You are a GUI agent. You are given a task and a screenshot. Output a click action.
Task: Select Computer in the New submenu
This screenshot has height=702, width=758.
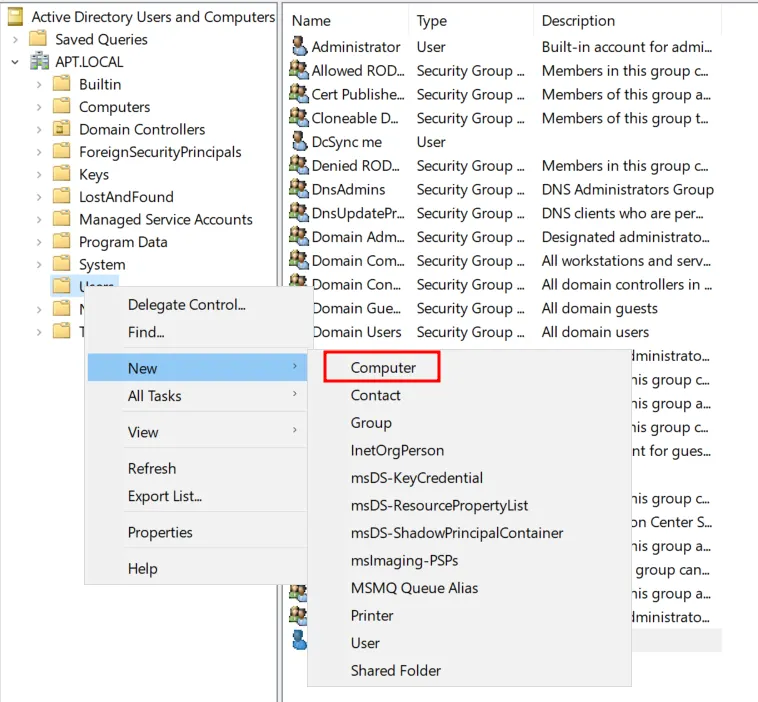(x=382, y=367)
